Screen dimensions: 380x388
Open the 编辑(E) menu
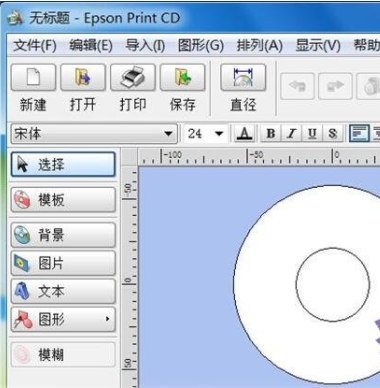[x=91, y=45]
